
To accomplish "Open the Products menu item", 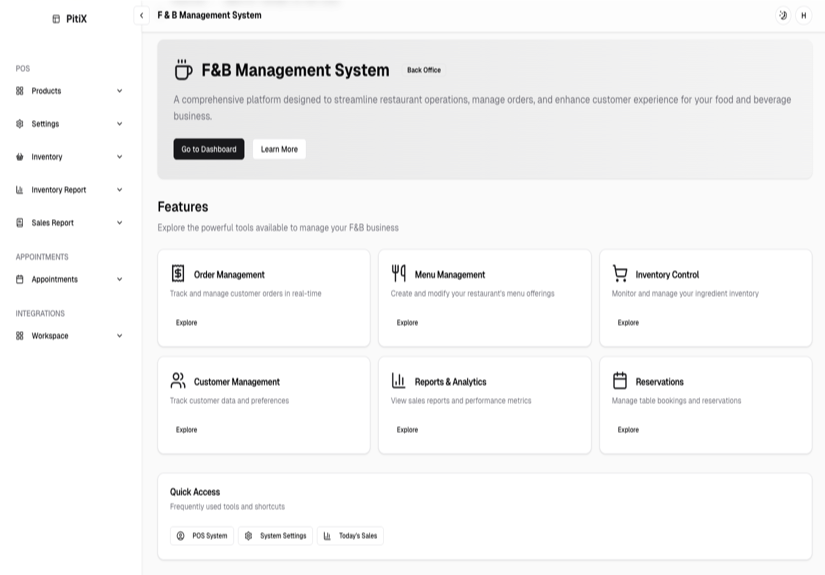I will click(x=69, y=91).
